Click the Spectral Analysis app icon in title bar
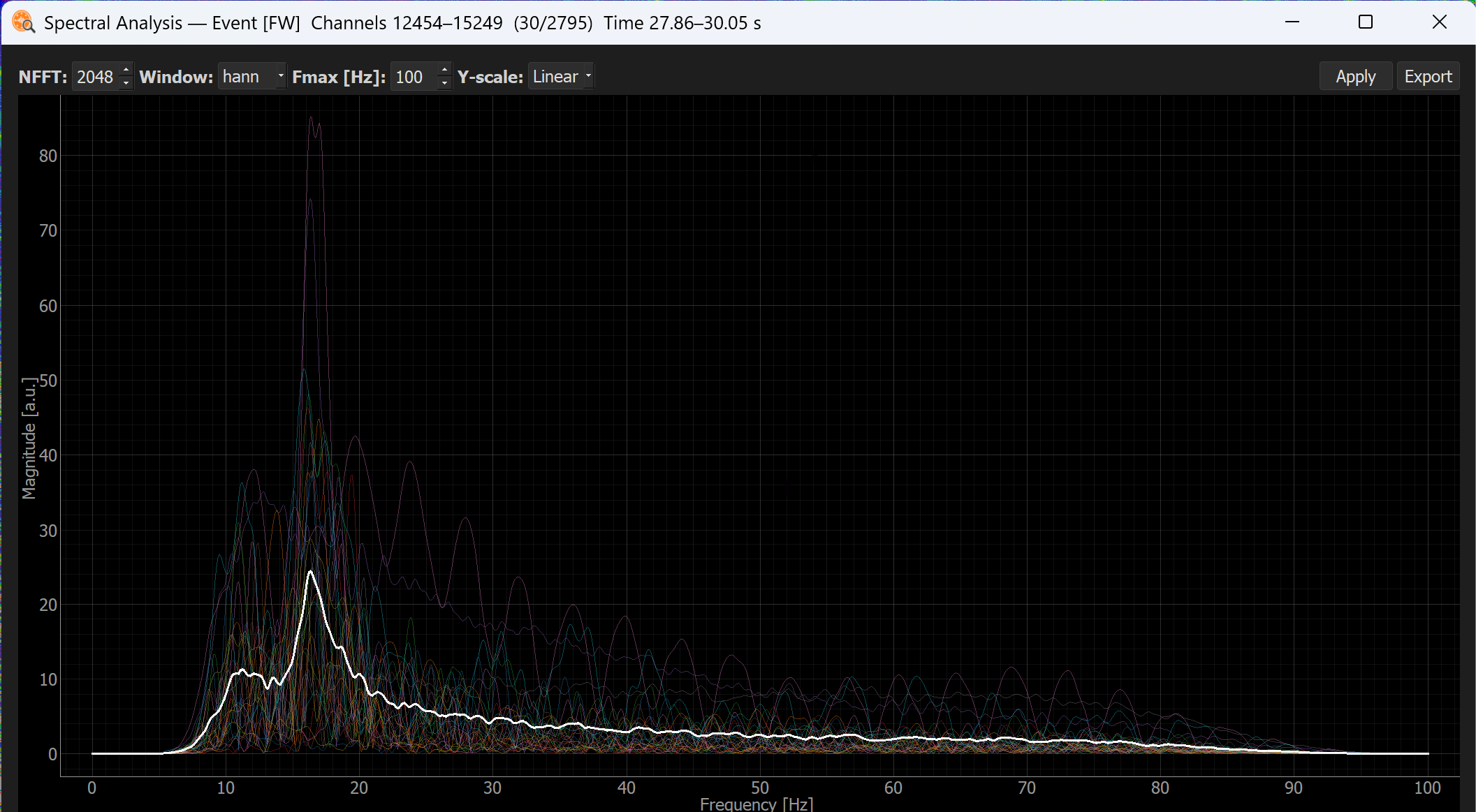1476x812 pixels. pyautogui.click(x=23, y=22)
